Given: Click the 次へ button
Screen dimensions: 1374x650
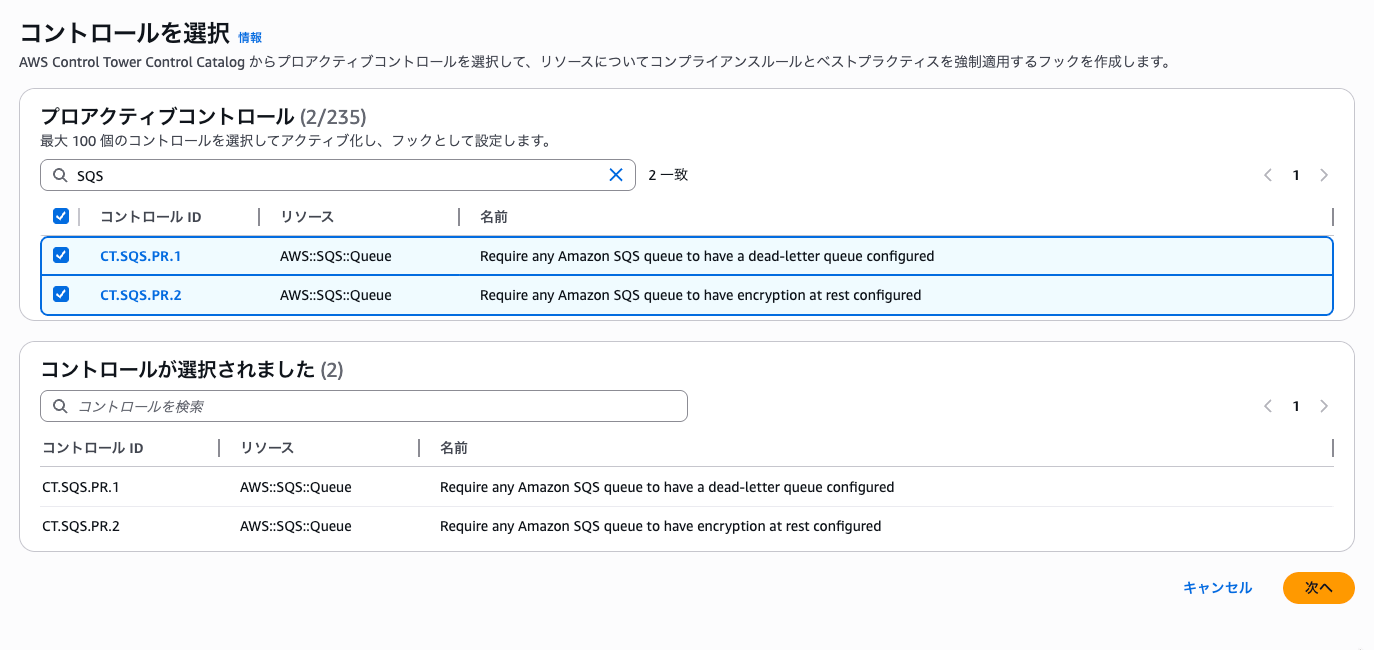Looking at the screenshot, I should click(x=1319, y=588).
